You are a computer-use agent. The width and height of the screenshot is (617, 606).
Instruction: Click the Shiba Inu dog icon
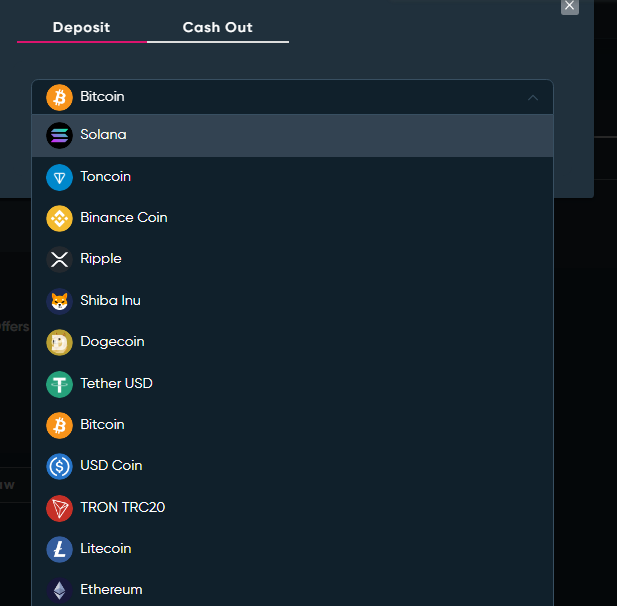[x=59, y=301]
